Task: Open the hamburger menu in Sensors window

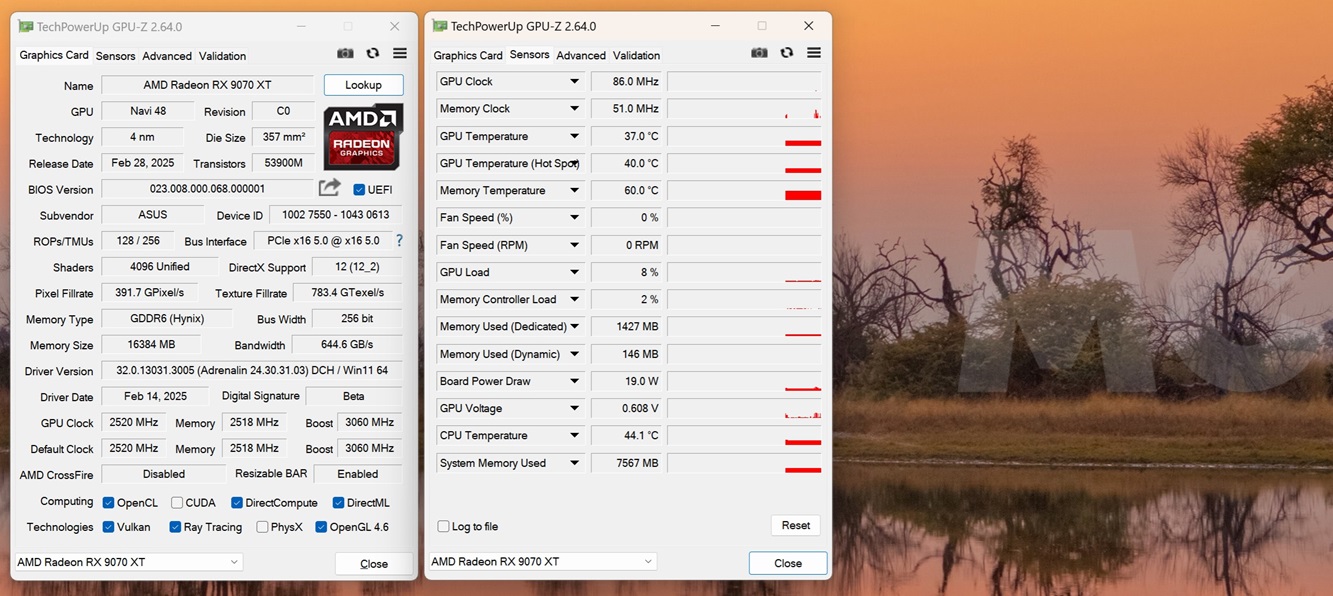Action: [814, 53]
